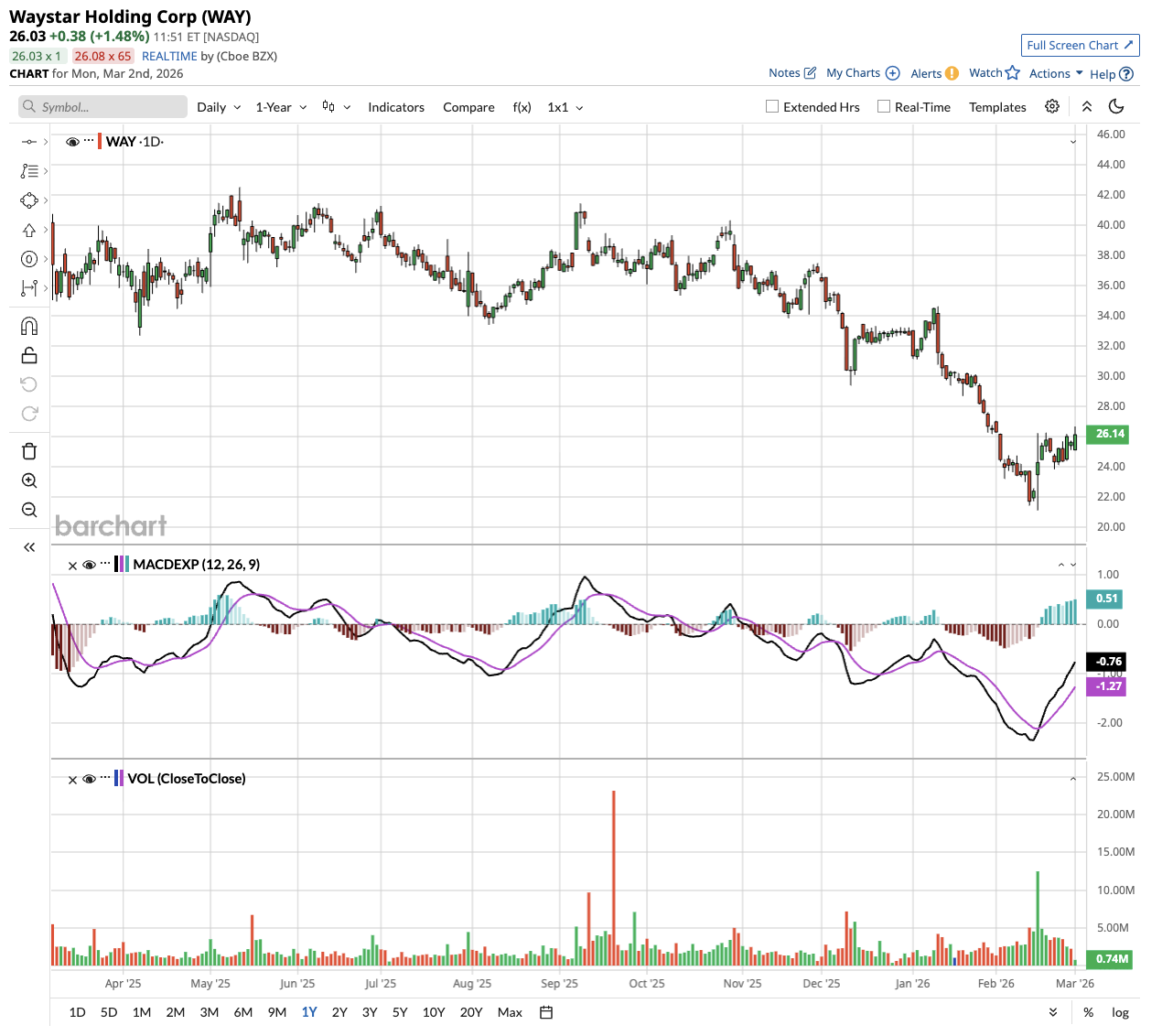This screenshot has width=1173, height=1036.
Task: Open chart settings gear
Action: [x=1052, y=106]
